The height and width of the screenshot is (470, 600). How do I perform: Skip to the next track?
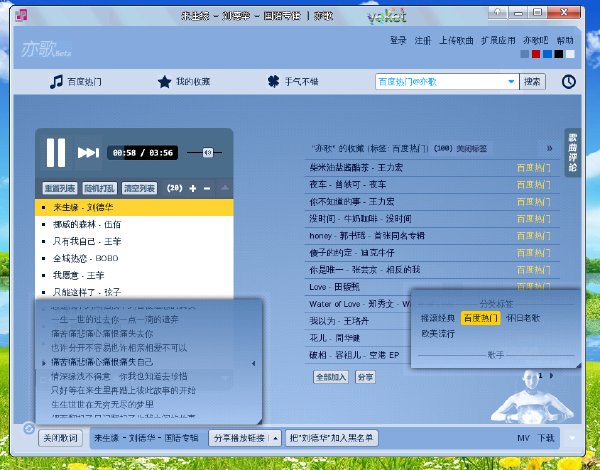(x=88, y=153)
